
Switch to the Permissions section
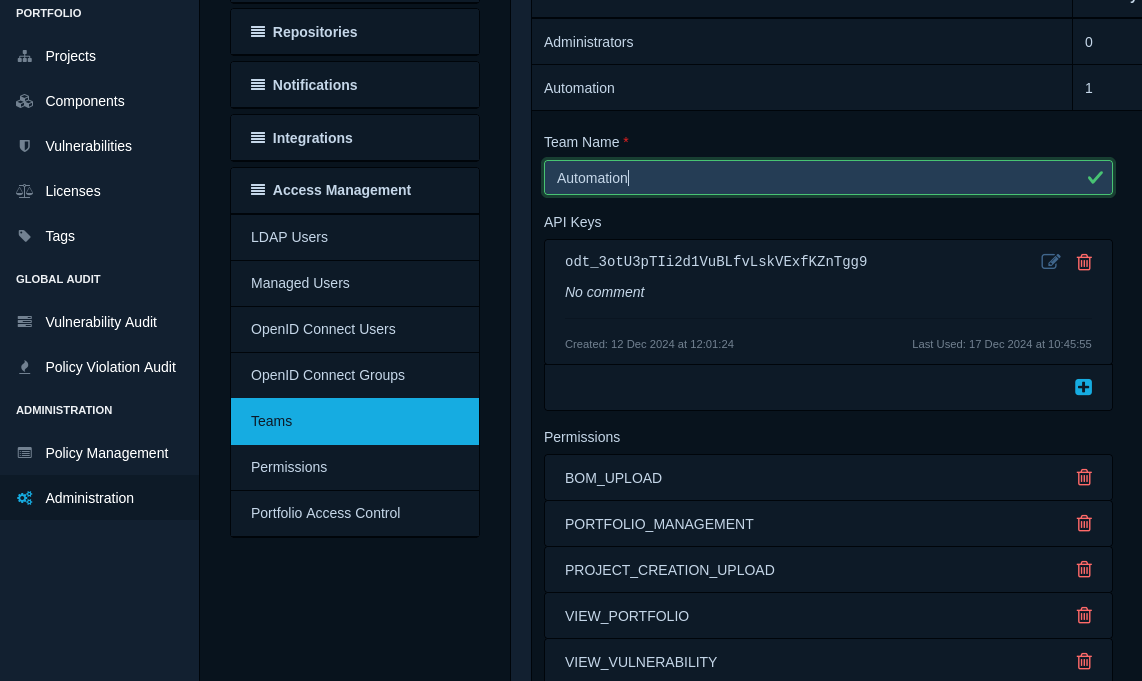pos(354,467)
